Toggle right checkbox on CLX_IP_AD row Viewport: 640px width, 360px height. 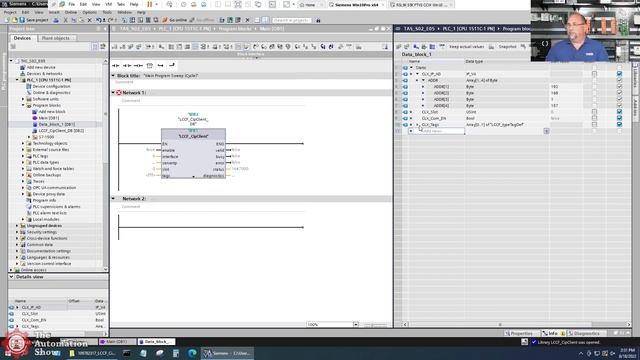(619, 74)
